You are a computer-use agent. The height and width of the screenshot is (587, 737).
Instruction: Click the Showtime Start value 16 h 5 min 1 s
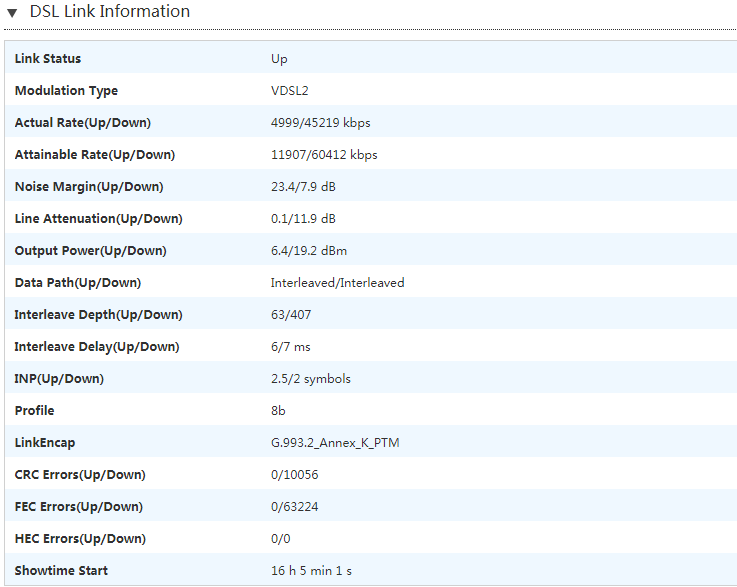tap(311, 571)
